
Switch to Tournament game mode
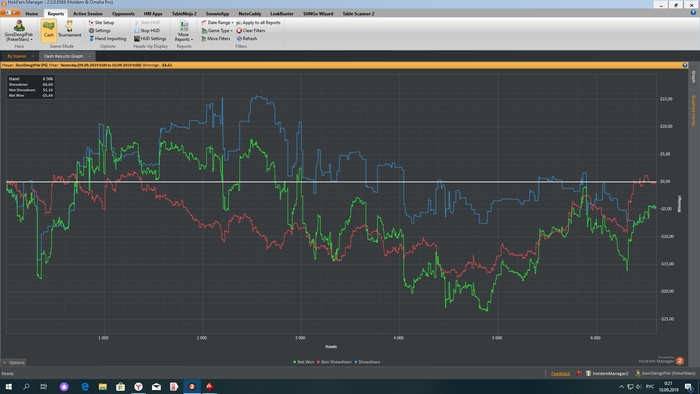70,30
